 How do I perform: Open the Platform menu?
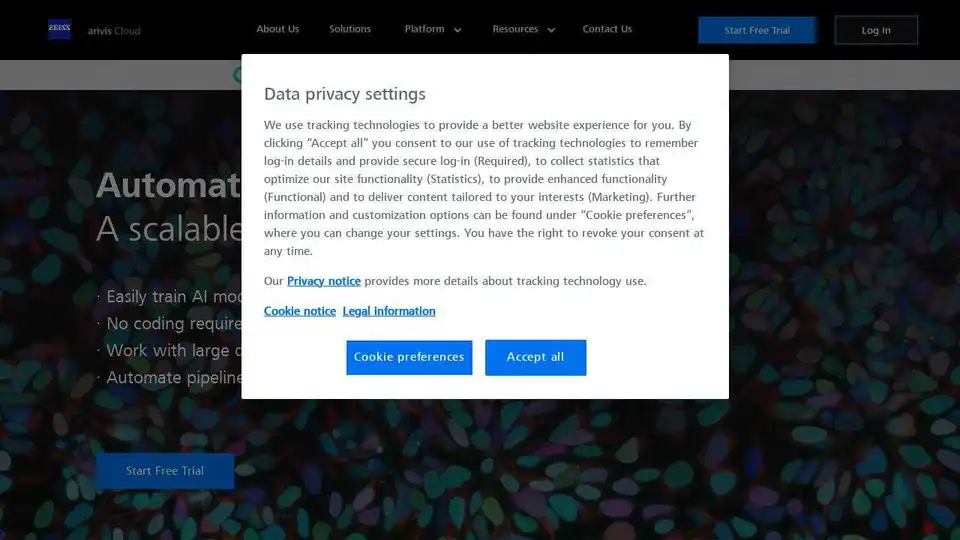pyautogui.click(x=424, y=29)
